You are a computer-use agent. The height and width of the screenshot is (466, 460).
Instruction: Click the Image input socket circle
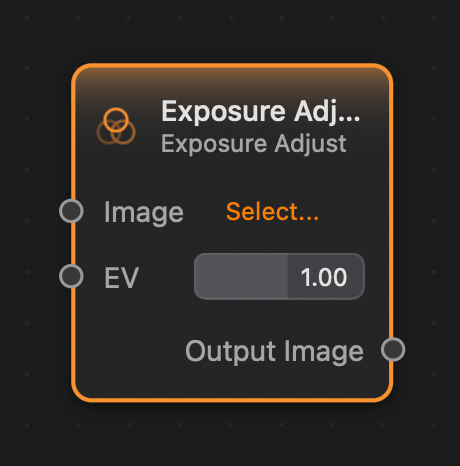coord(71,211)
